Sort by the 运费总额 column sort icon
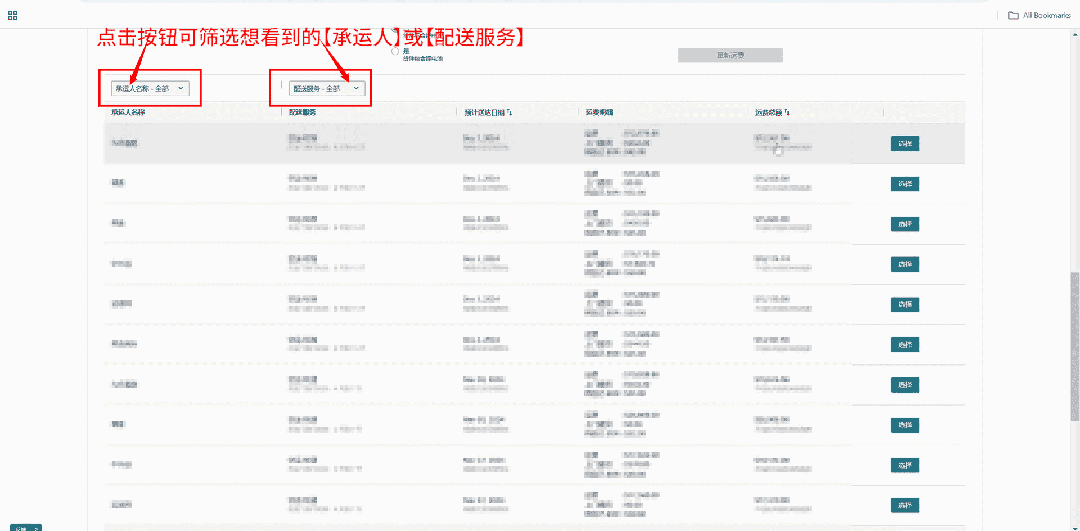This screenshot has width=1080, height=531. click(787, 112)
